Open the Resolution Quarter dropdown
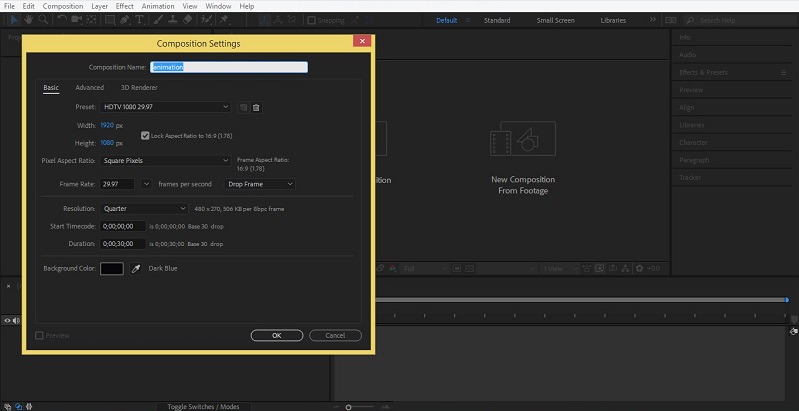Image resolution: width=799 pixels, height=411 pixels. click(144, 208)
